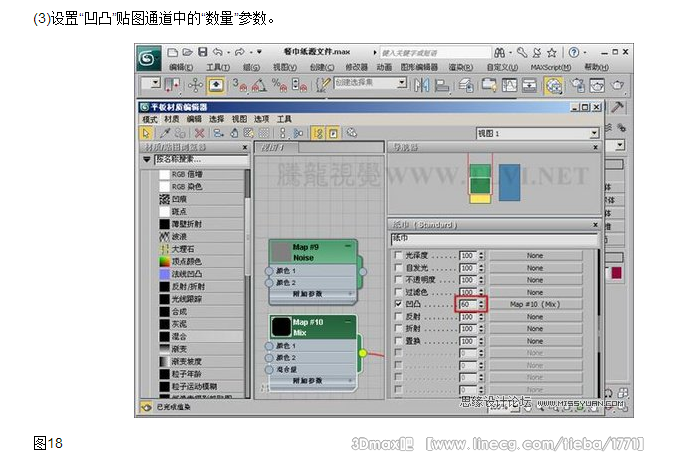This screenshot has width=673, height=461.
Task: Click the mirror tool in the main toolbar
Action: (x=422, y=85)
